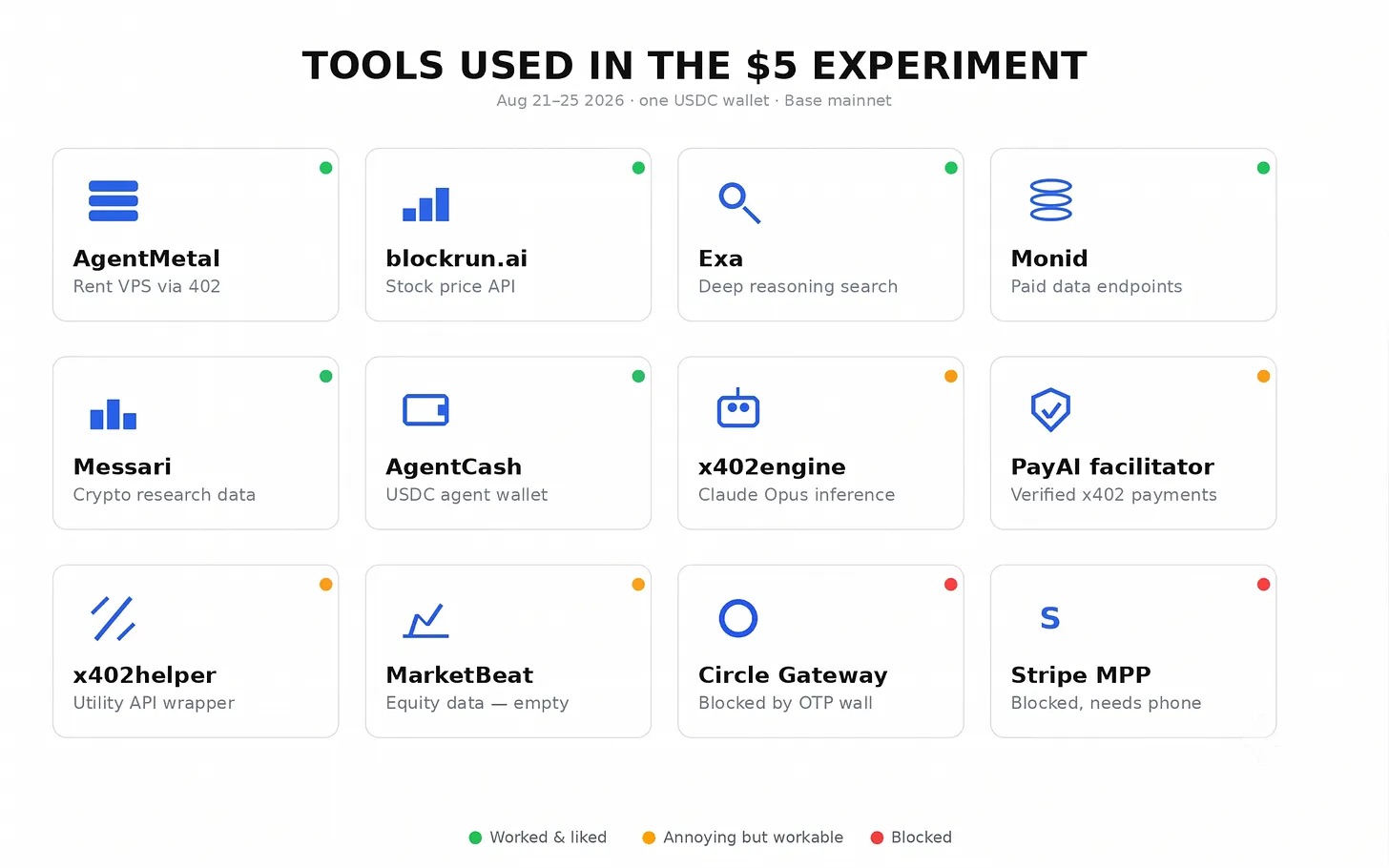This screenshot has width=1389, height=868.
Task: Select the "AgentCash" card title
Action: 454,467
